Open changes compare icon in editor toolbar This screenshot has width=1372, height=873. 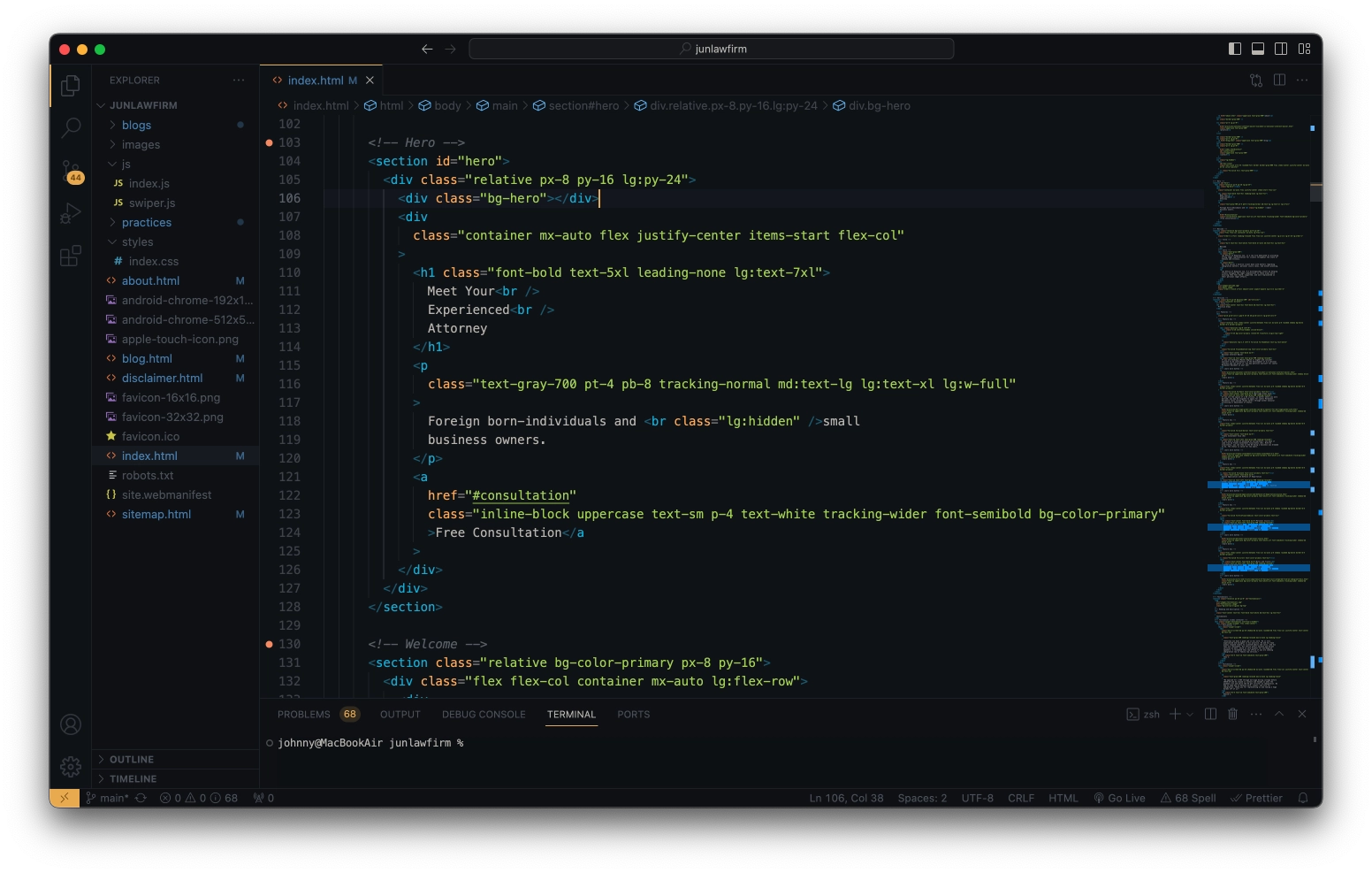[1256, 80]
